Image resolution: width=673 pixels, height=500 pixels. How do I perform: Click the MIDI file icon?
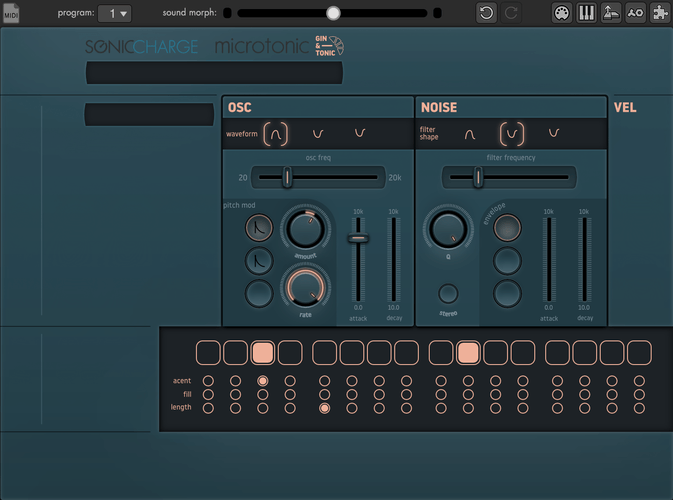[x=11, y=13]
